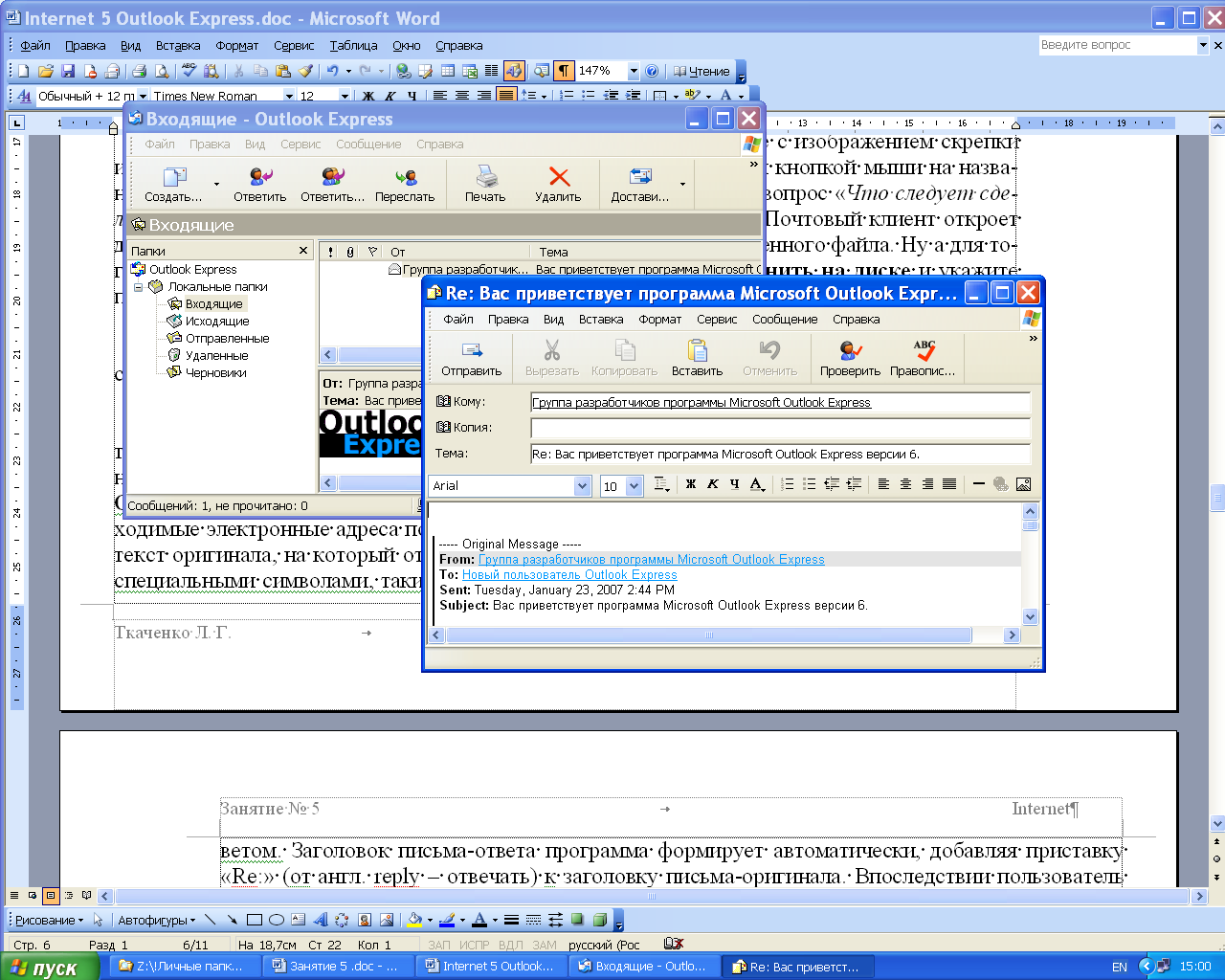Image resolution: width=1225 pixels, height=980 pixels.
Task: Select the Arrow tool in Drawing toolbar
Action: coord(232,920)
